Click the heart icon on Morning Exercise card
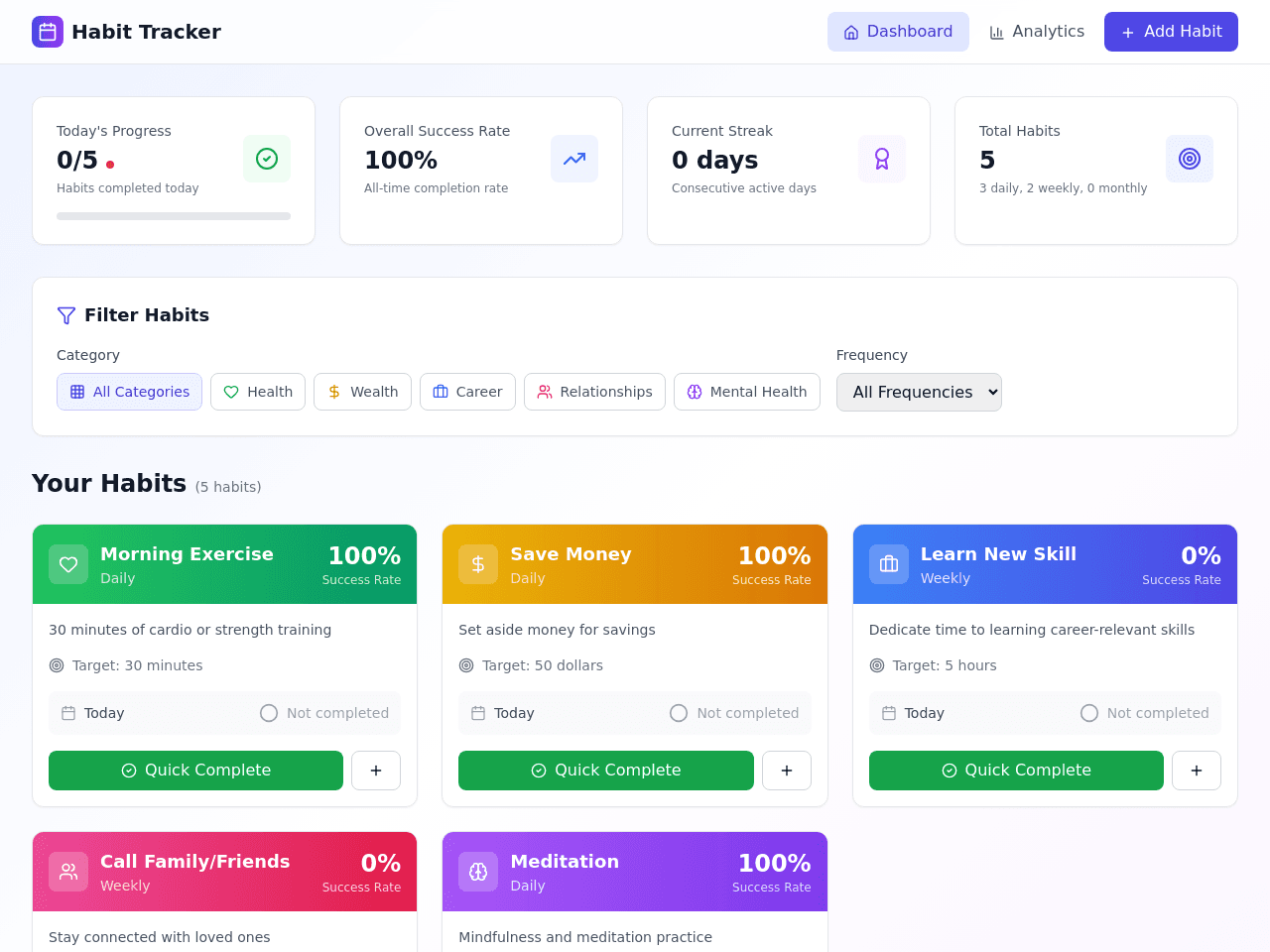The width and height of the screenshot is (1270, 952). click(68, 564)
